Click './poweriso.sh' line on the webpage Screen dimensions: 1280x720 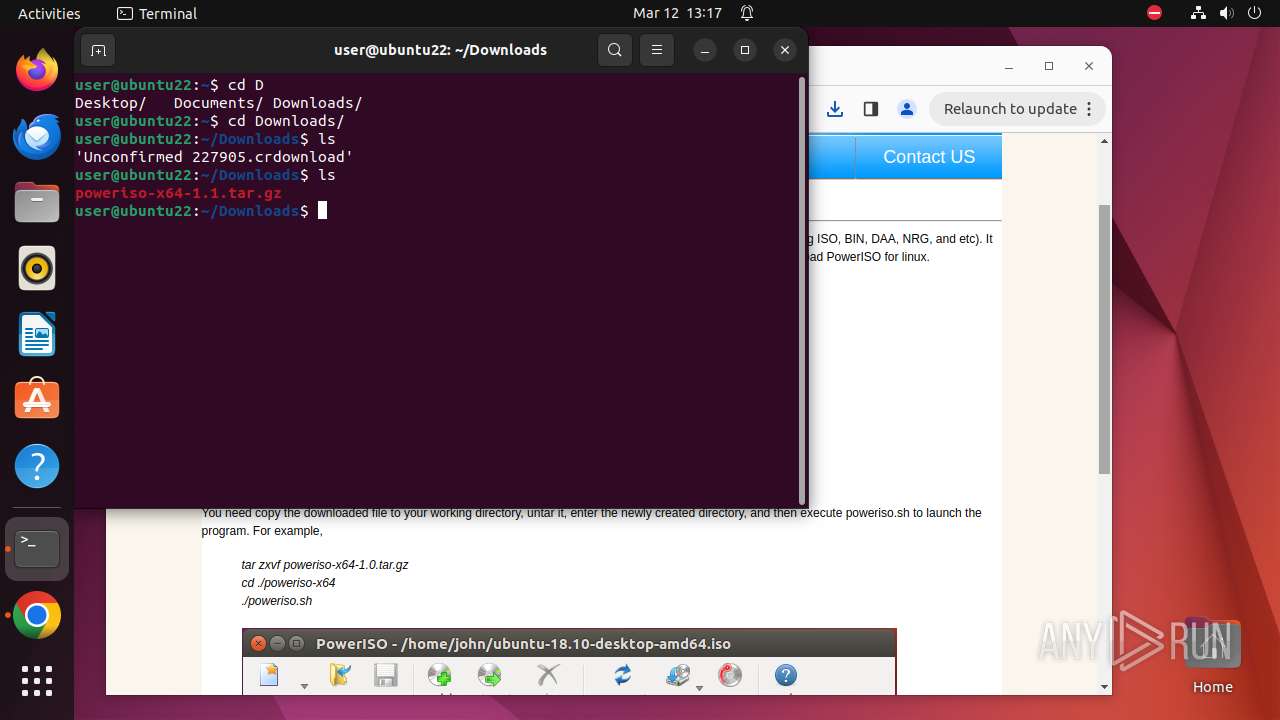[x=277, y=601]
